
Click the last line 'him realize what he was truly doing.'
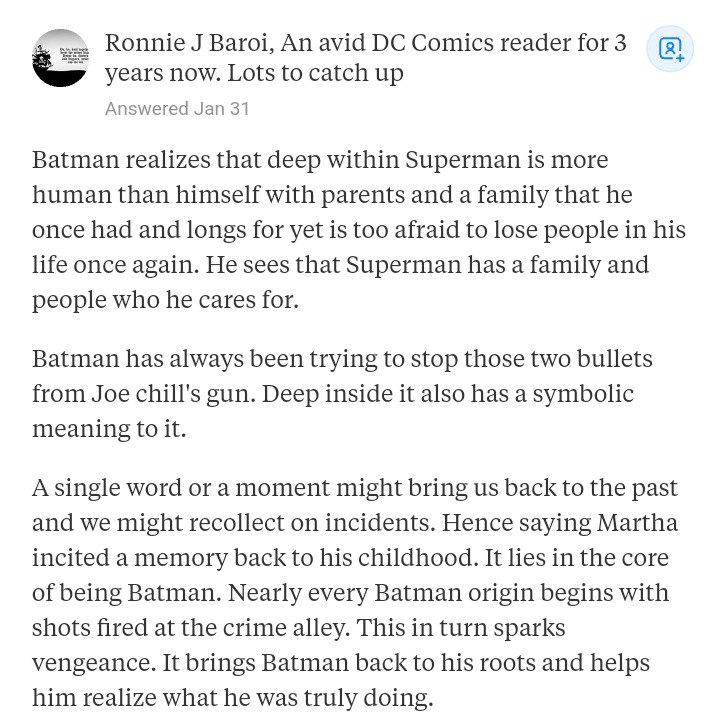pos(232,698)
